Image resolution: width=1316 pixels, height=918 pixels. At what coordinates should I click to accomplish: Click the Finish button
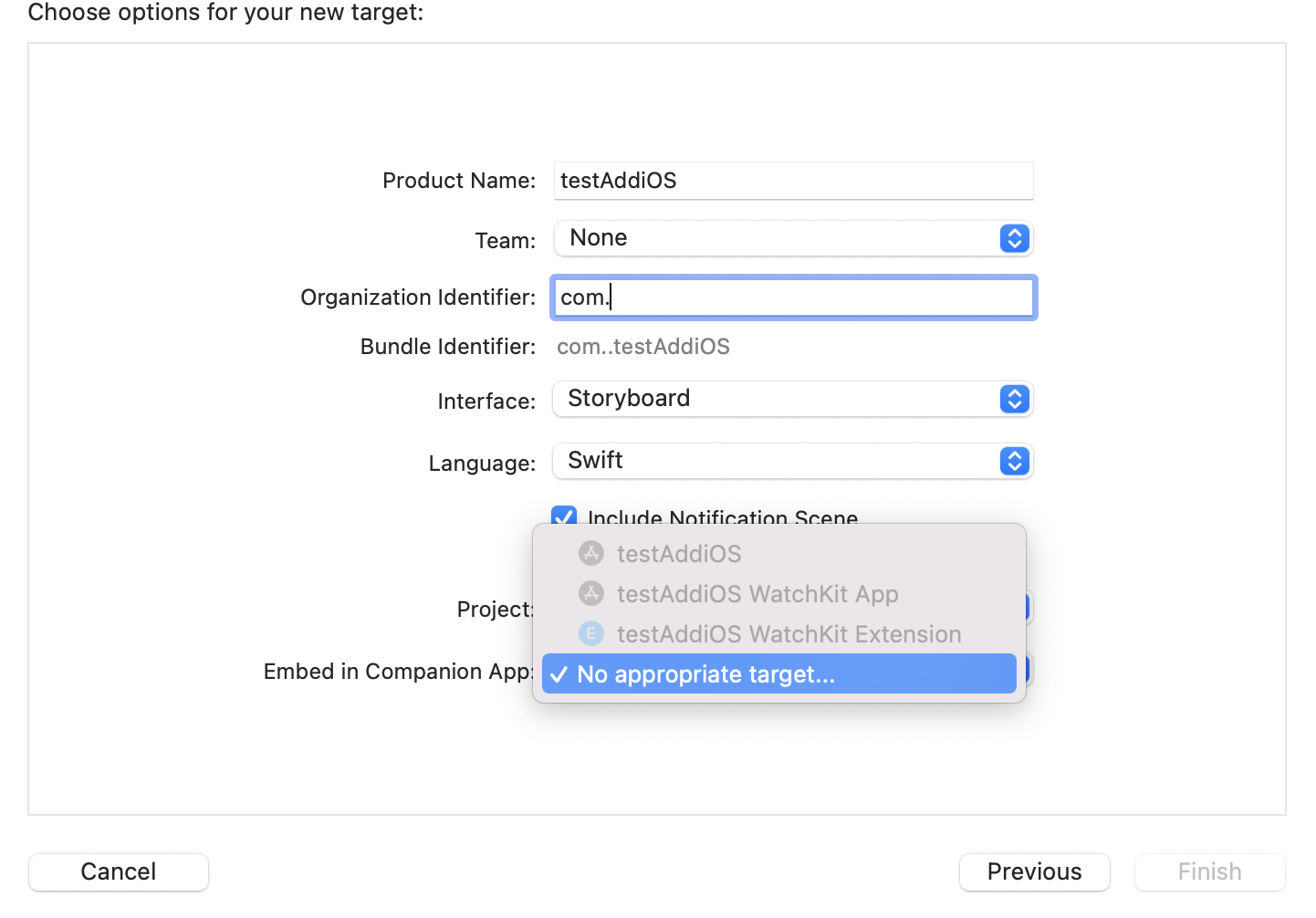[x=1209, y=871]
